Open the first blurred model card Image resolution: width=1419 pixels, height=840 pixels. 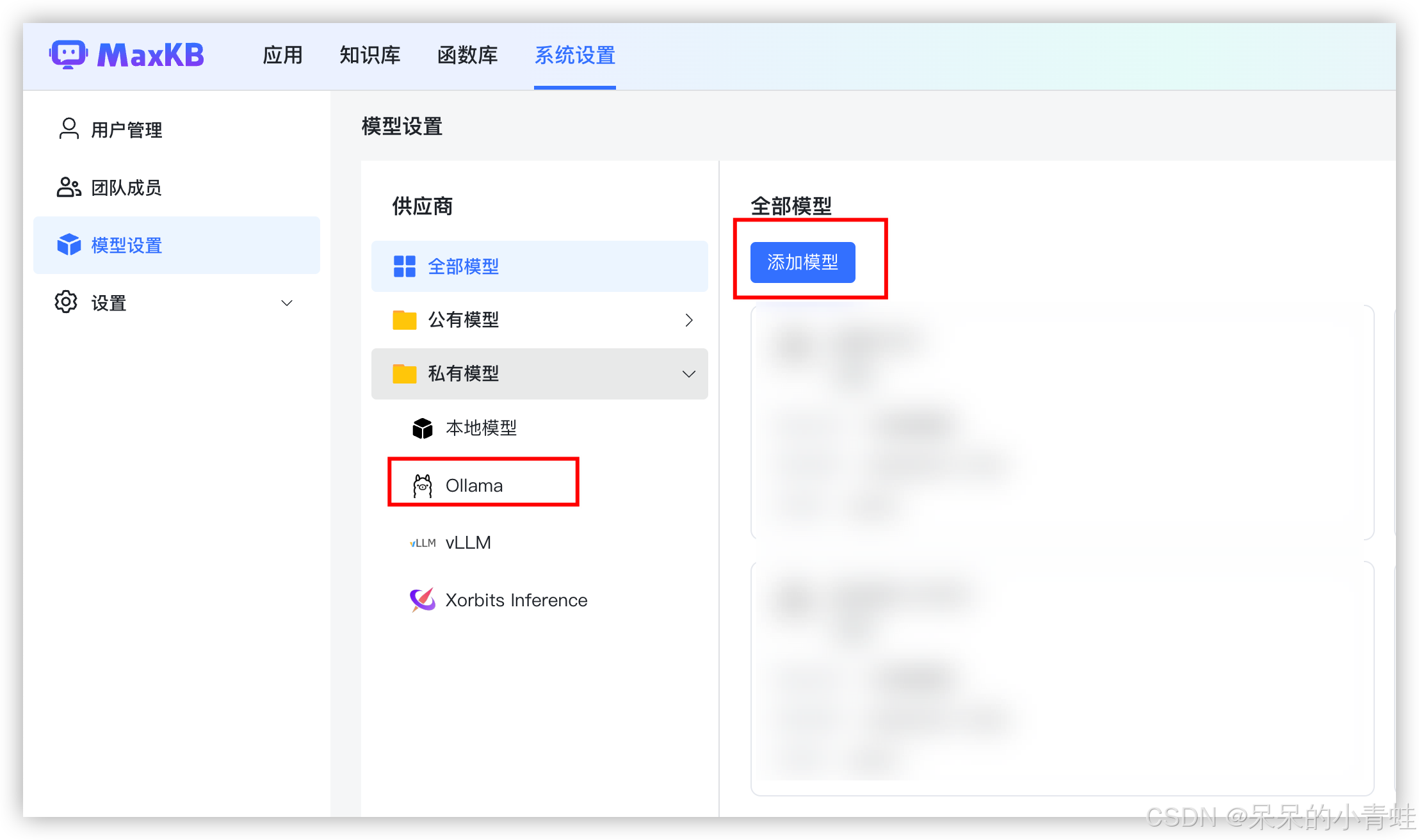(x=1062, y=423)
